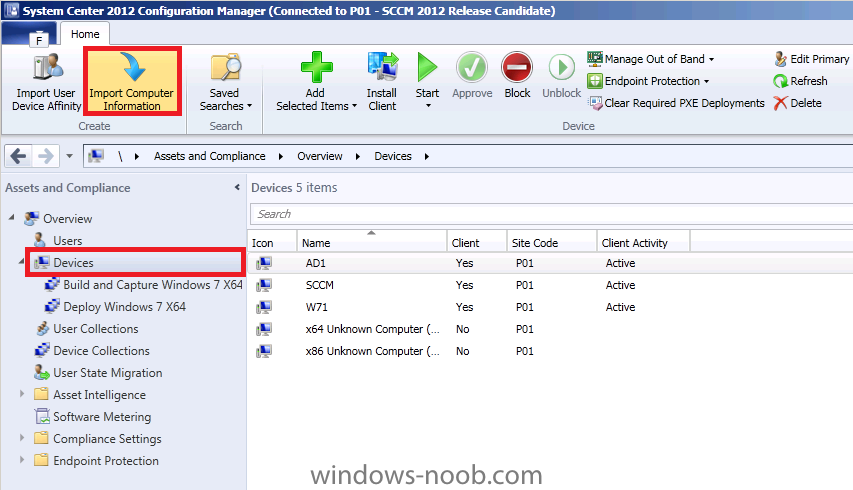
Task: Select Devices in the navigation tree
Action: 134,263
